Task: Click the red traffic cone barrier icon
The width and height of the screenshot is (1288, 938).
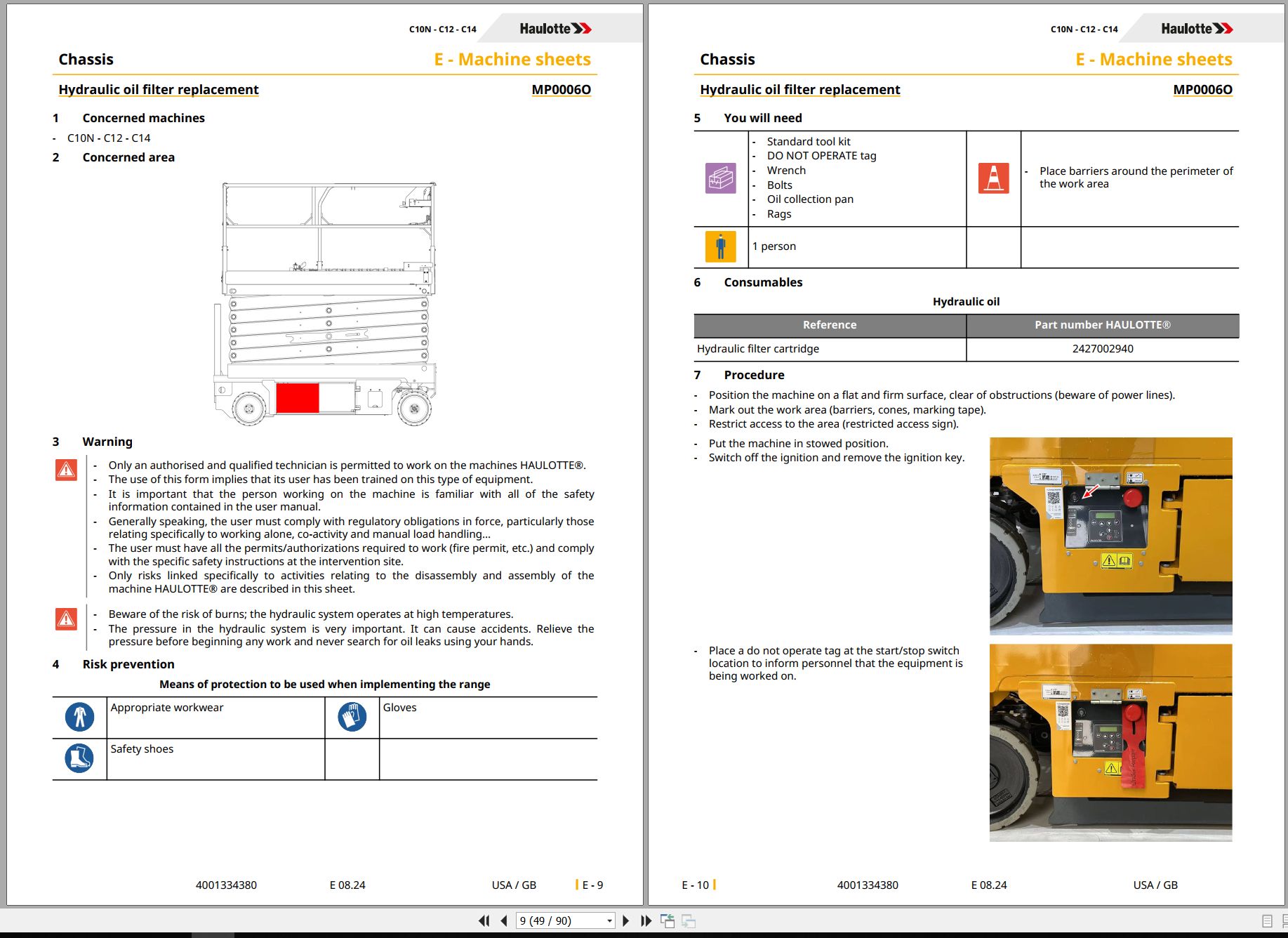Action: (x=993, y=178)
